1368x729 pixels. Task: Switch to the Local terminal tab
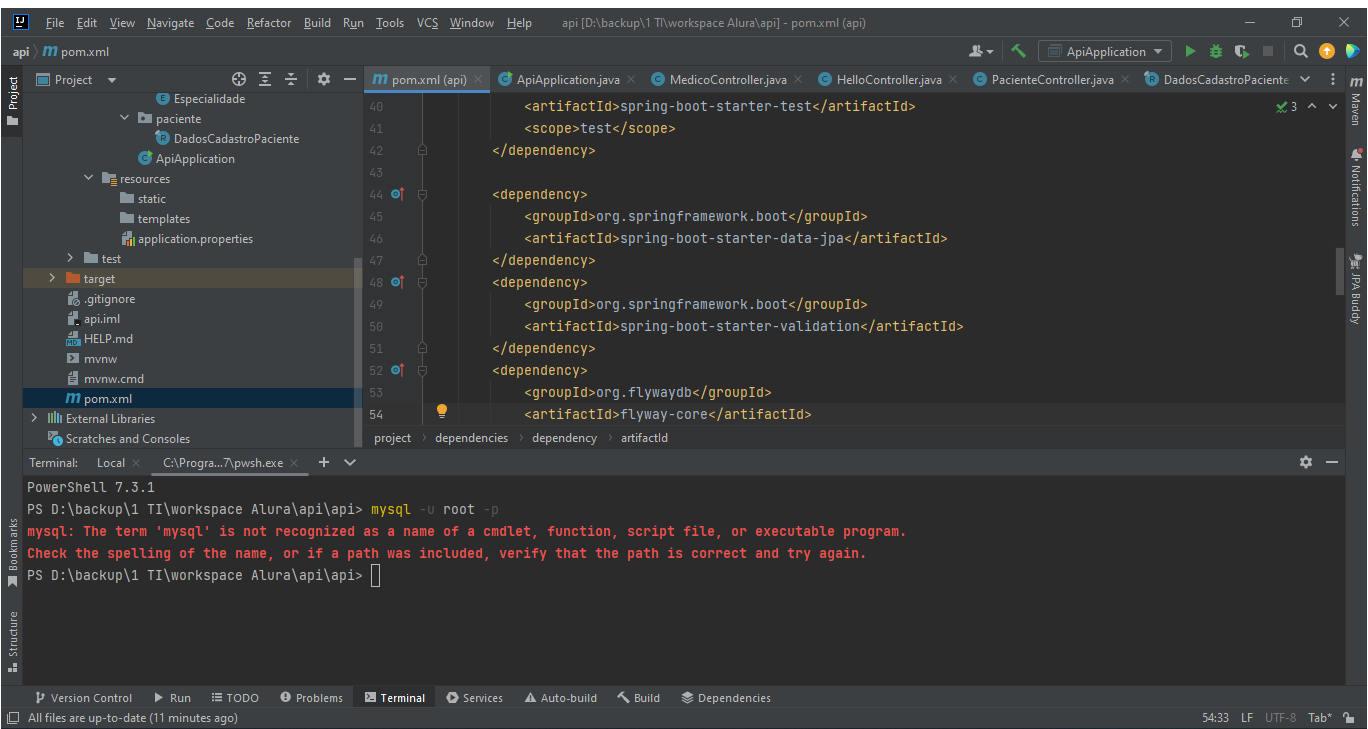(111, 463)
